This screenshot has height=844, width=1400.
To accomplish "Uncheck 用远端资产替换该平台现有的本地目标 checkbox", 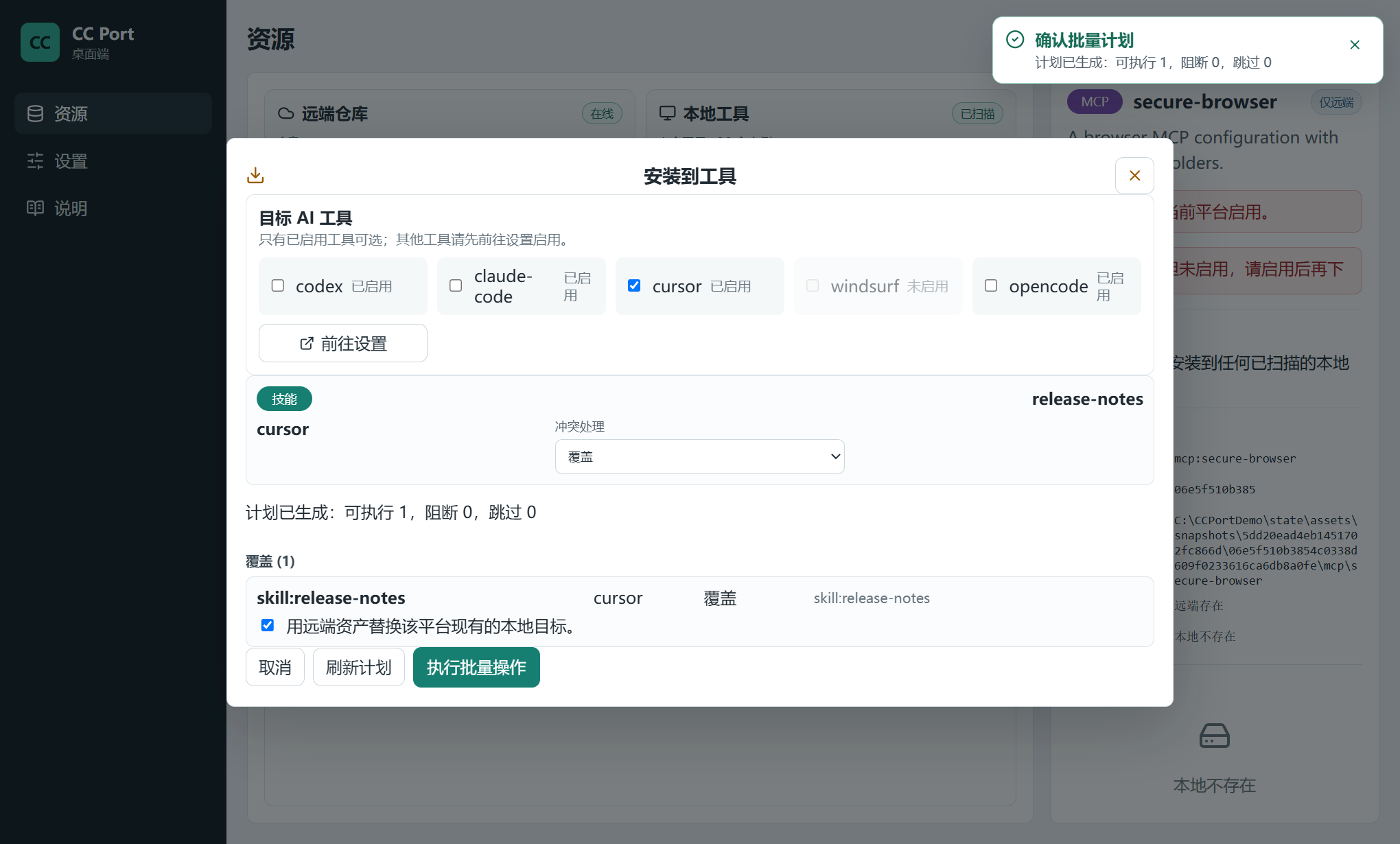I will point(268,625).
